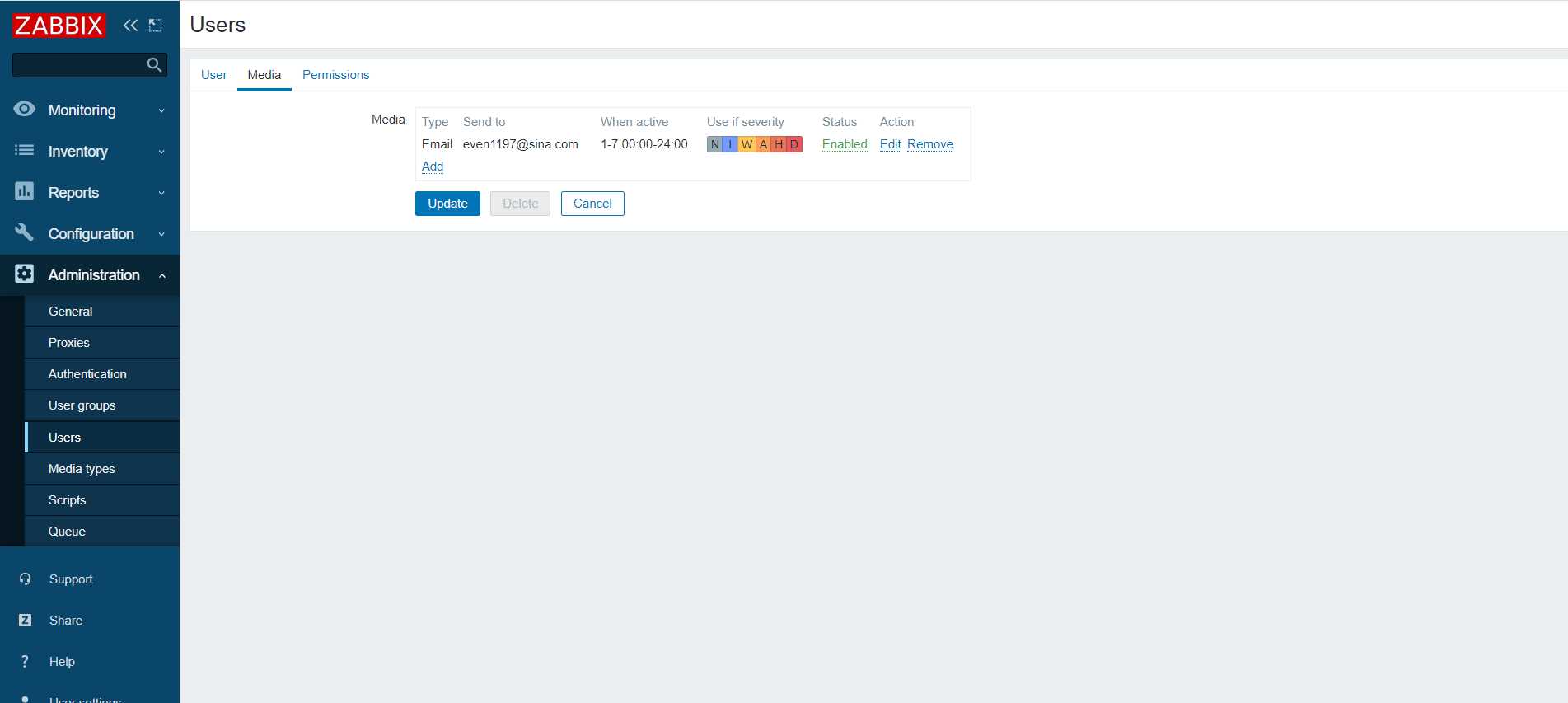Open Authentication settings page
The image size is (1568, 703).
coord(102,374)
